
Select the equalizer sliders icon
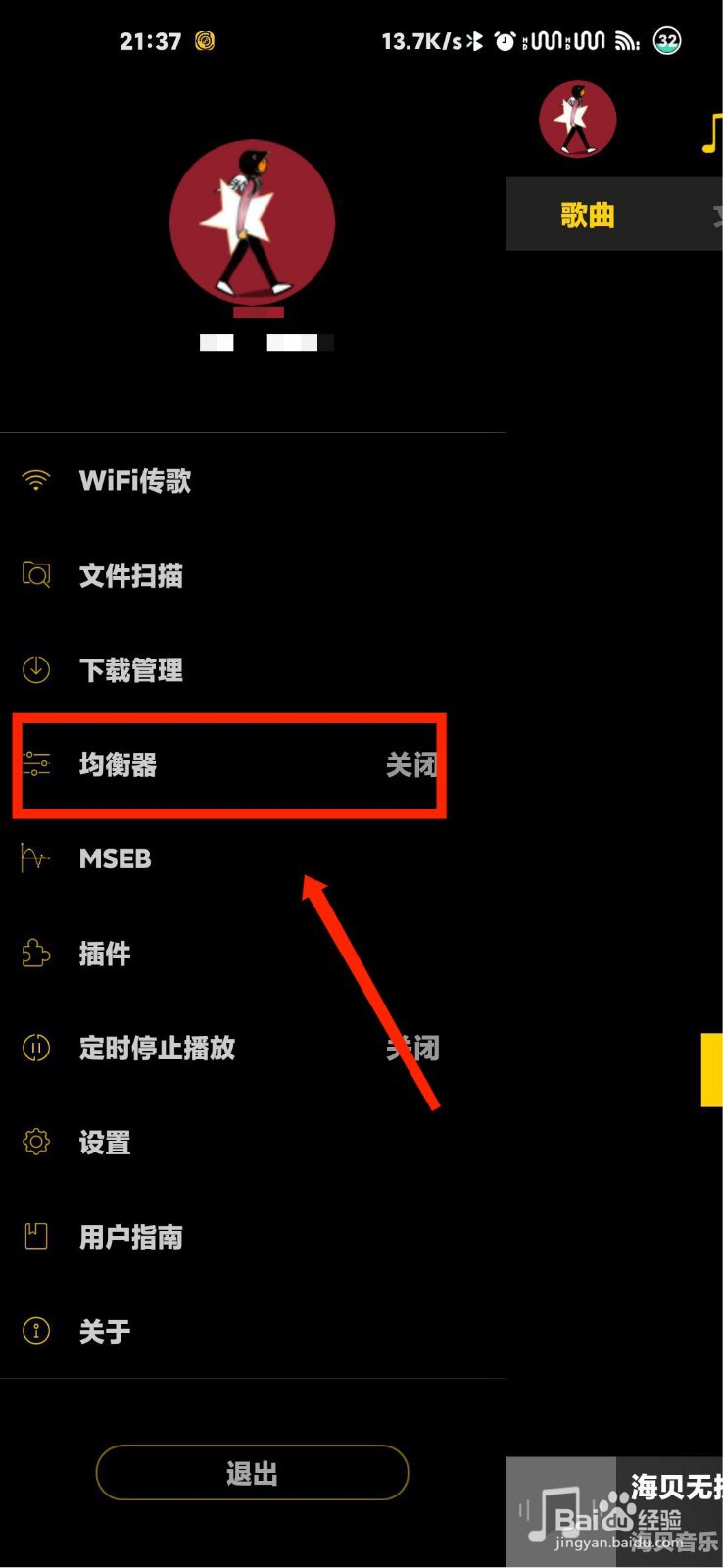point(36,763)
